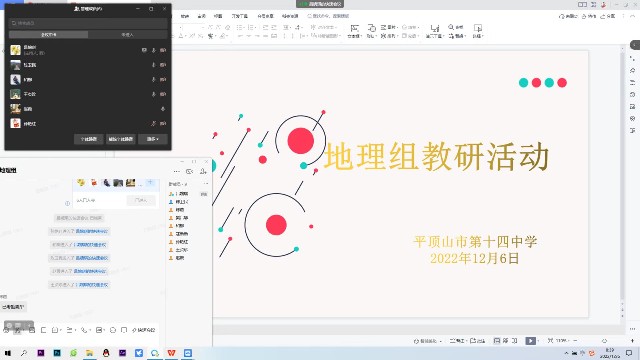The width and height of the screenshot is (640, 360).
Task: Toggle the camera icon of the second participant
Action: (163, 65)
